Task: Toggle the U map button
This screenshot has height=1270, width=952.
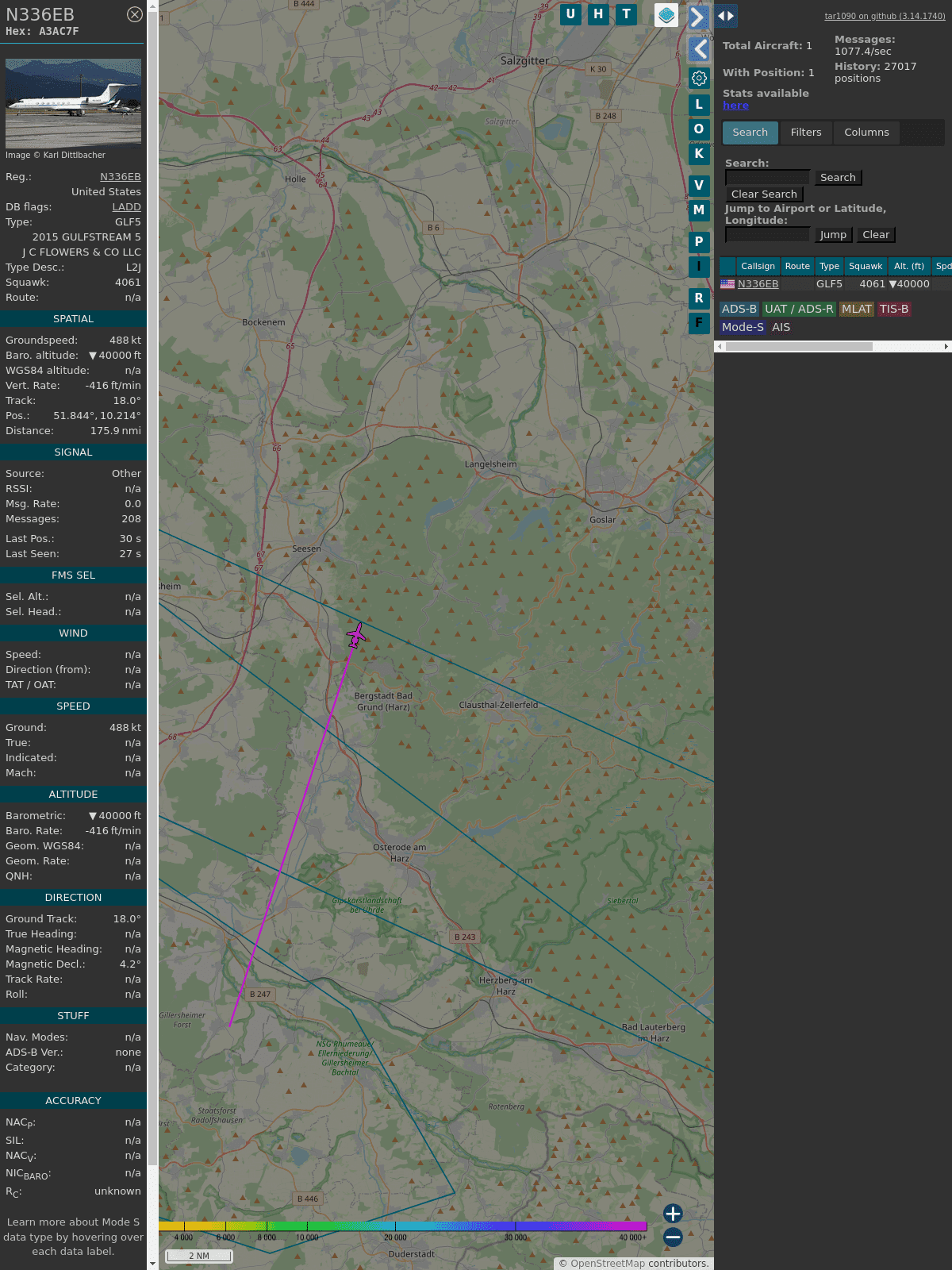Action: click(570, 14)
